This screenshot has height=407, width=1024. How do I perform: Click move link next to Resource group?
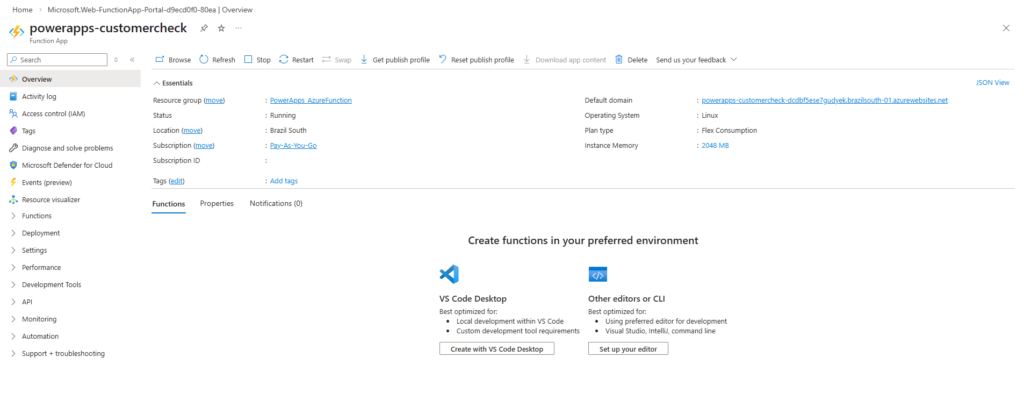[214, 101]
